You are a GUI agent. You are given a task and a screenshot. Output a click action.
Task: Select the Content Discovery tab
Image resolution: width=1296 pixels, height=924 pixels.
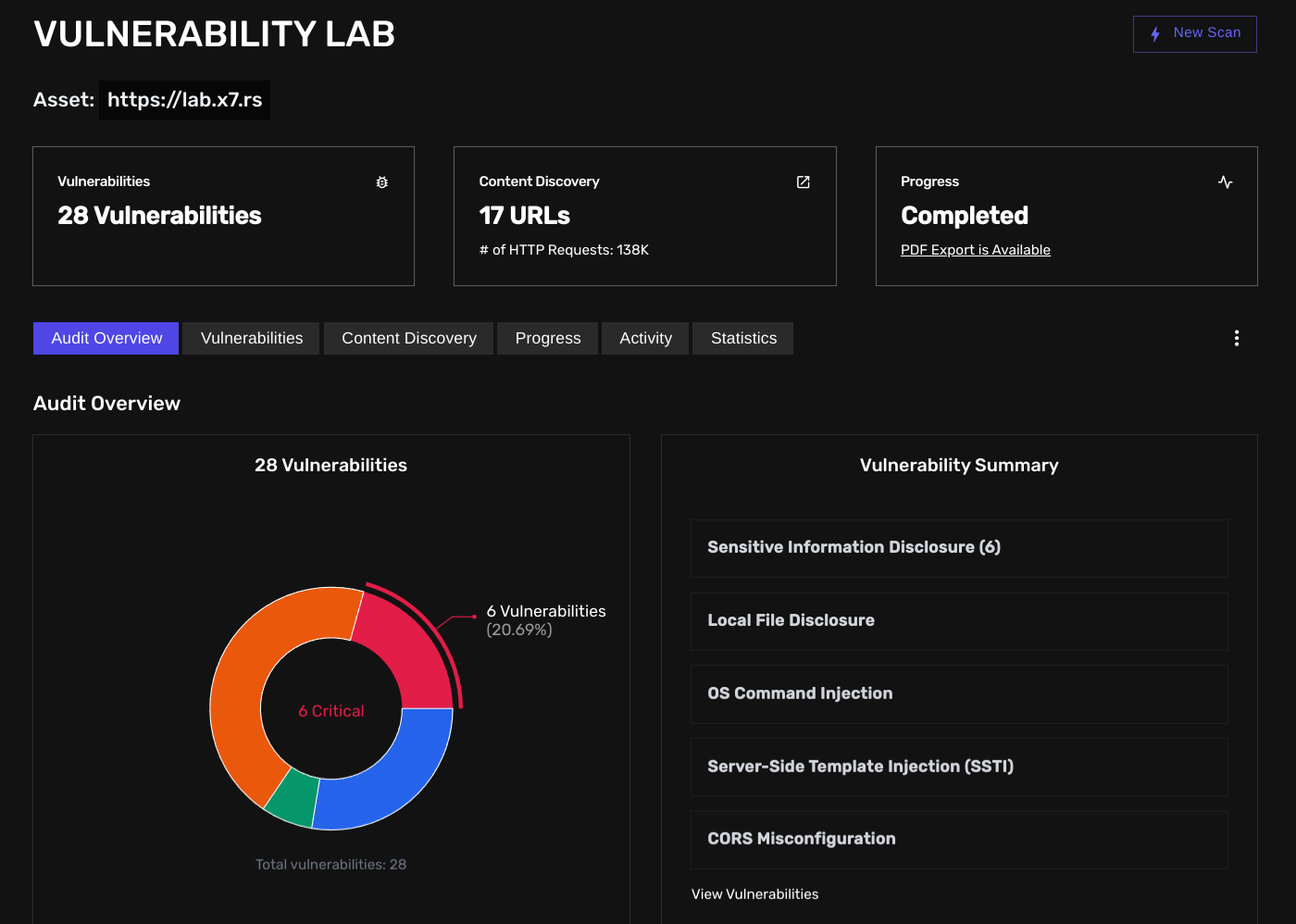(409, 339)
